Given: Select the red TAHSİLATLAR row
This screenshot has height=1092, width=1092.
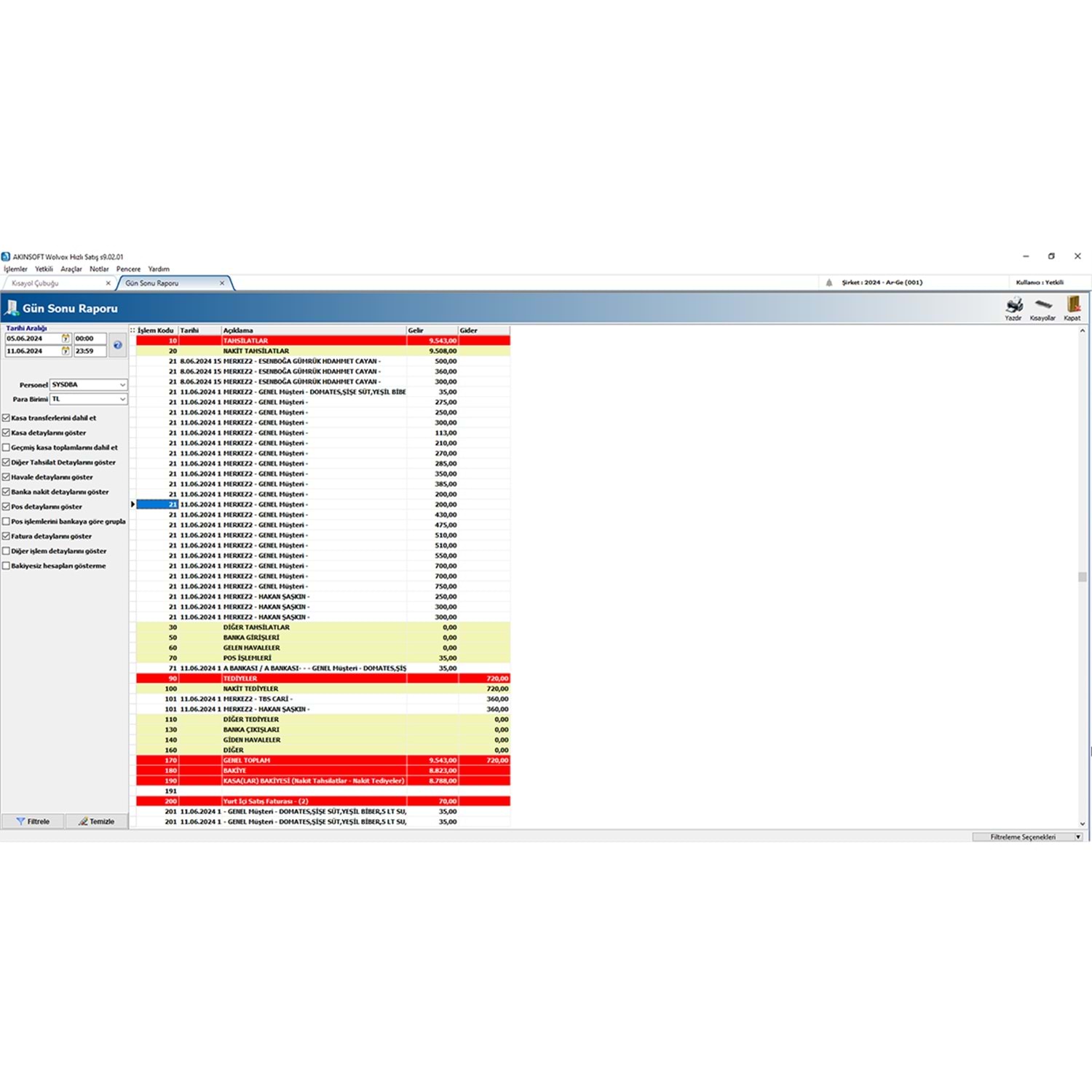Looking at the screenshot, I should tap(323, 341).
